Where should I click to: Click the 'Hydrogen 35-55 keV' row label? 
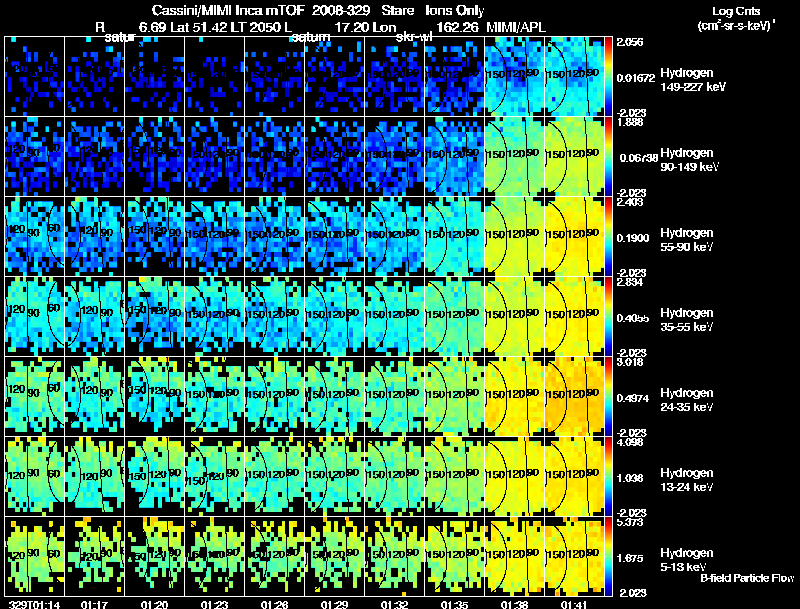pos(687,320)
